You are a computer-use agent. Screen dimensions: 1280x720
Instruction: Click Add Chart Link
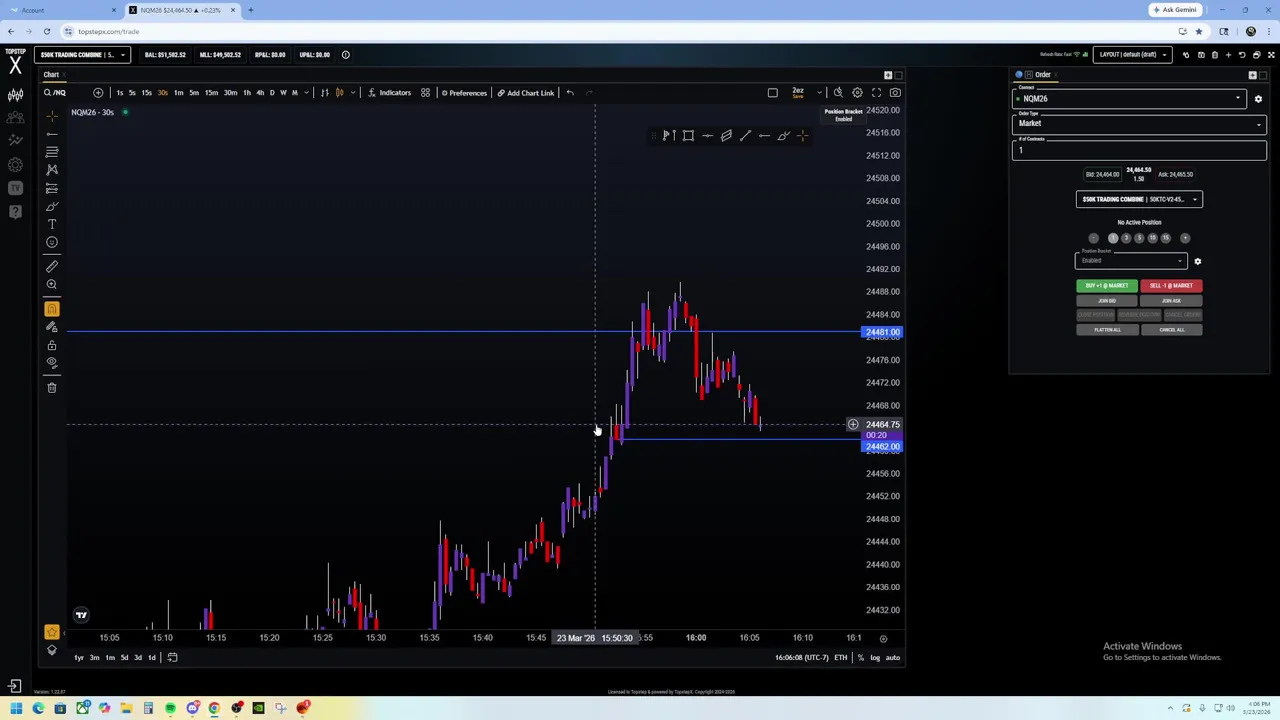525,93
